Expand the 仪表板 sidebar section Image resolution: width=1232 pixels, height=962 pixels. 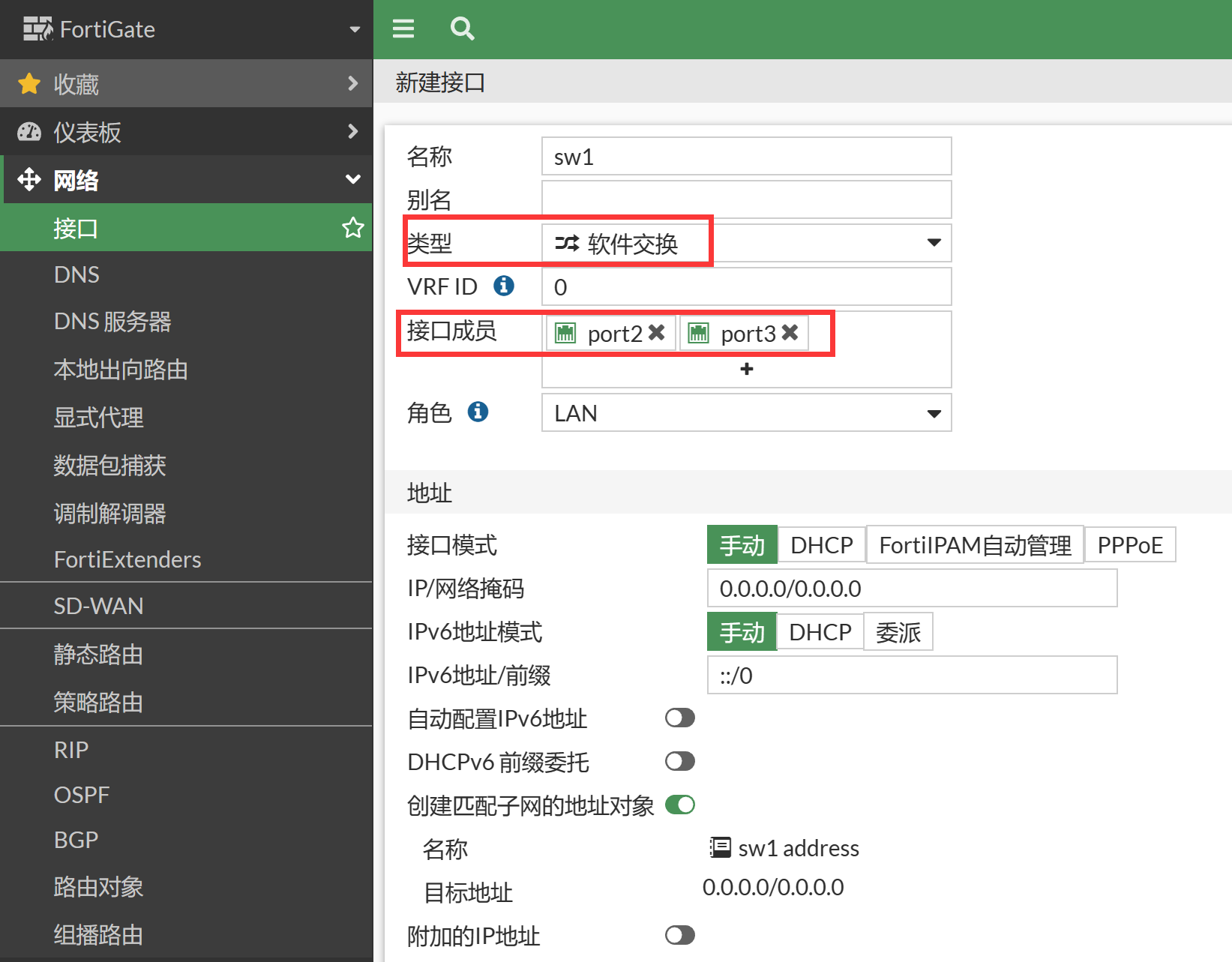click(186, 132)
